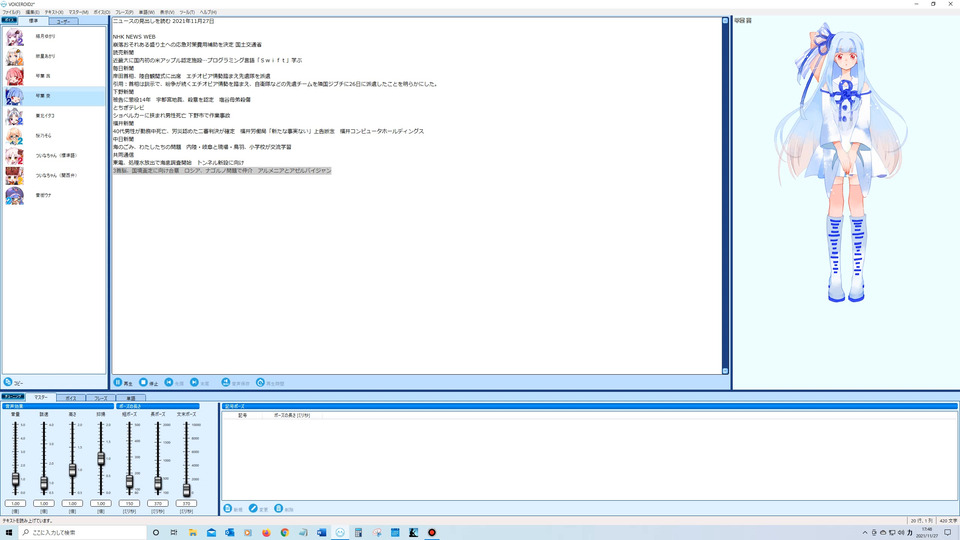This screenshot has height=540, width=960.
Task: Switch to ユーザー voice preset tab
Action: click(x=63, y=21)
